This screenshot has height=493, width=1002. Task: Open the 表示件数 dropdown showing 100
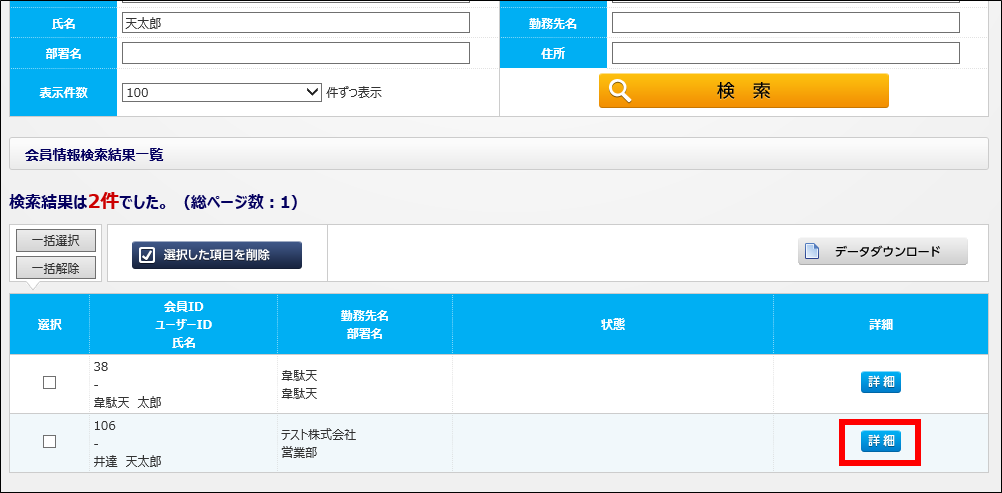(221, 92)
